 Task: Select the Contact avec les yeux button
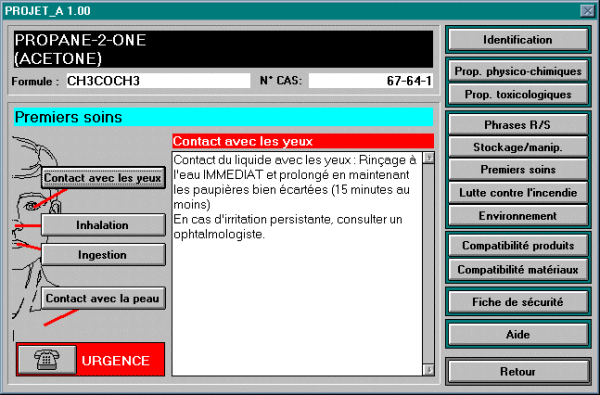coord(103,178)
